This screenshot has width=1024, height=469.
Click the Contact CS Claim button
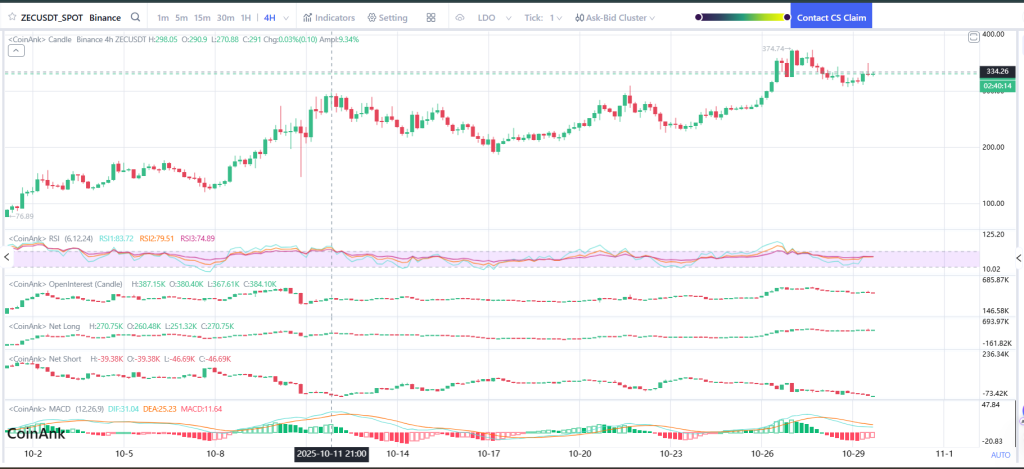(831, 17)
